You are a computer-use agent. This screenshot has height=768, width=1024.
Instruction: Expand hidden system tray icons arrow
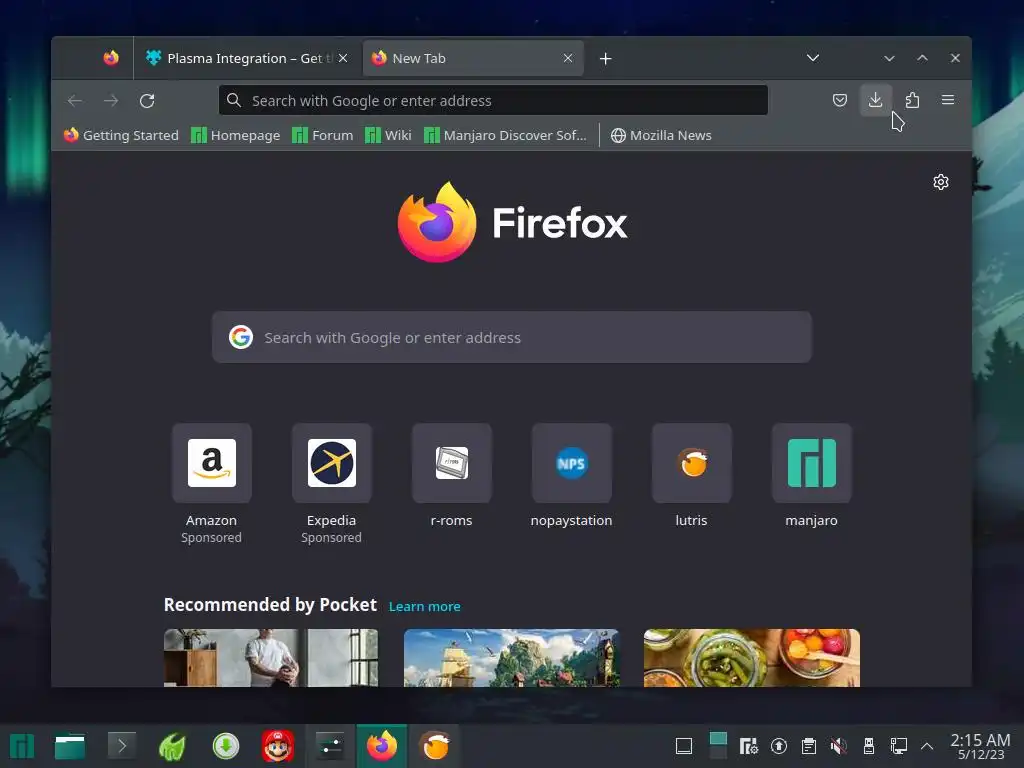[x=927, y=746]
